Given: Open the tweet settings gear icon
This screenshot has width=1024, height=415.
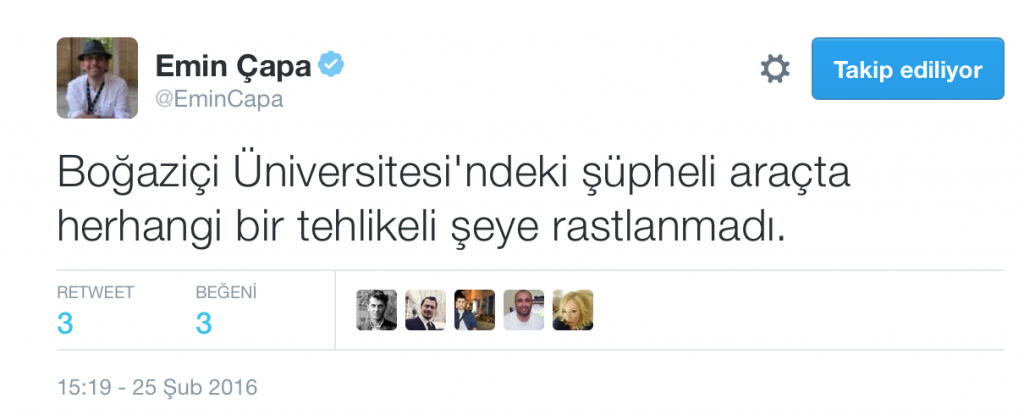Looking at the screenshot, I should tap(775, 69).
